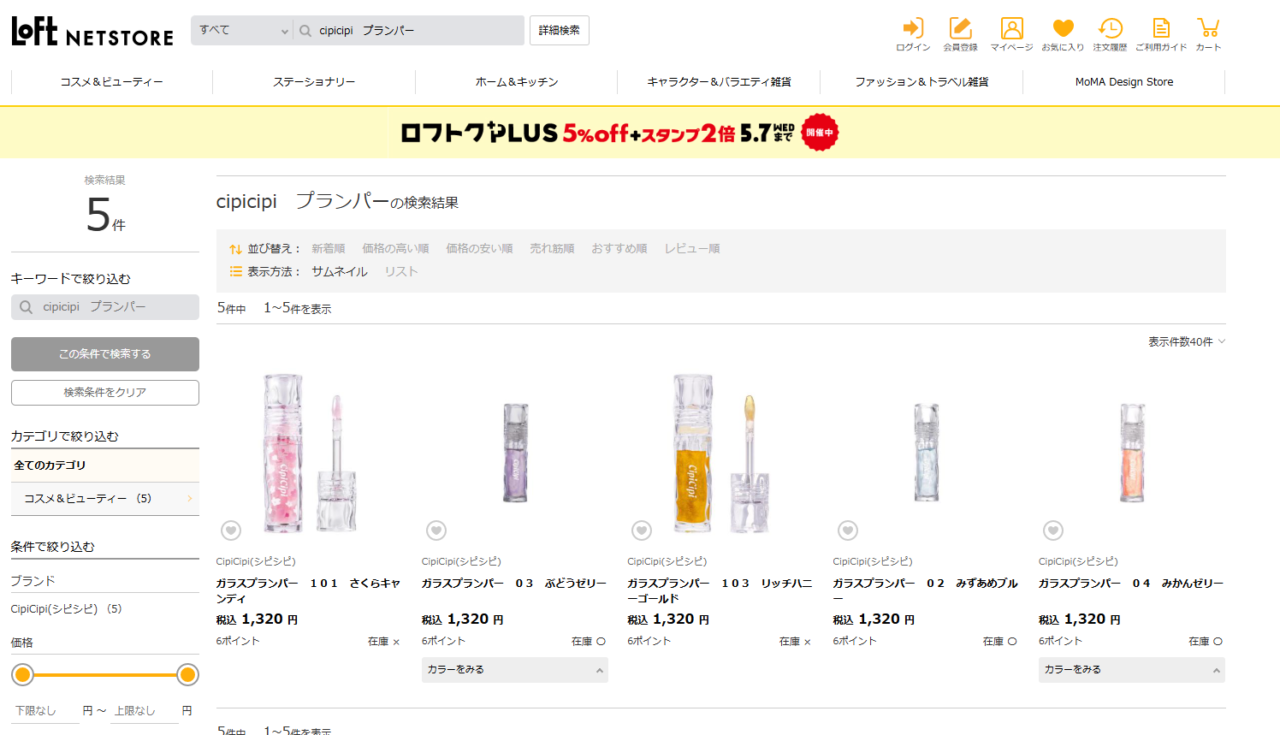Open member registration (会員登録) icon

click(x=960, y=34)
